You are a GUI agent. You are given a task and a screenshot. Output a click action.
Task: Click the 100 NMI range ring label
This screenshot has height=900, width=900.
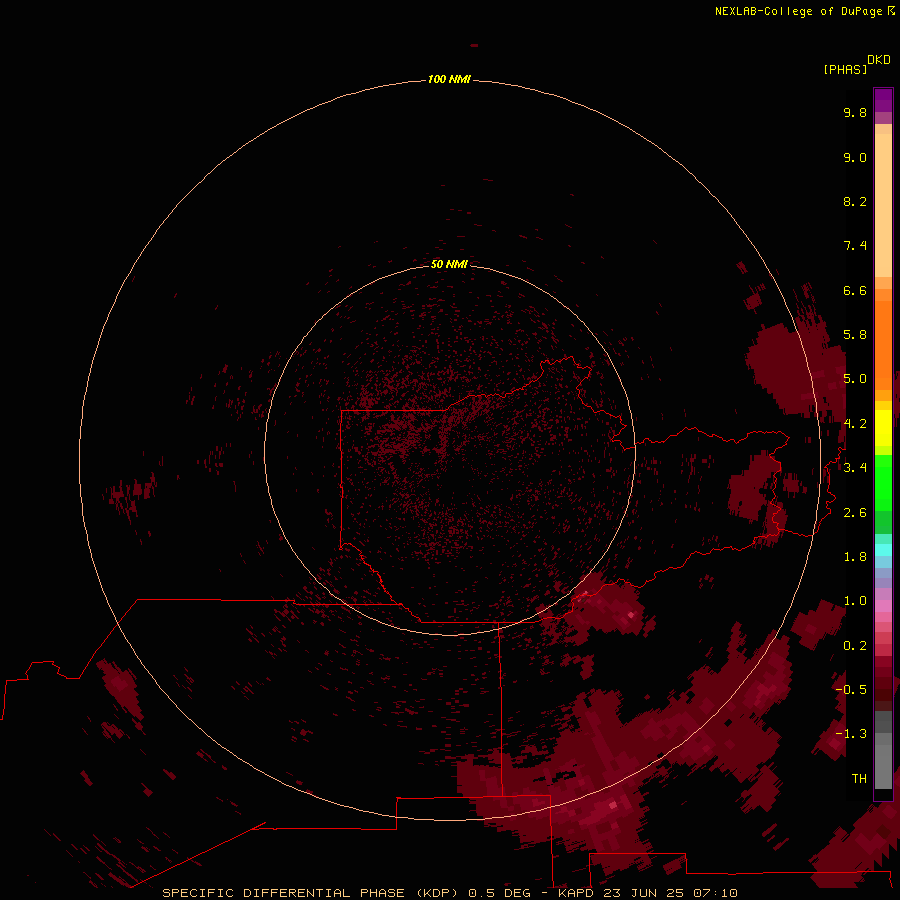click(449, 79)
